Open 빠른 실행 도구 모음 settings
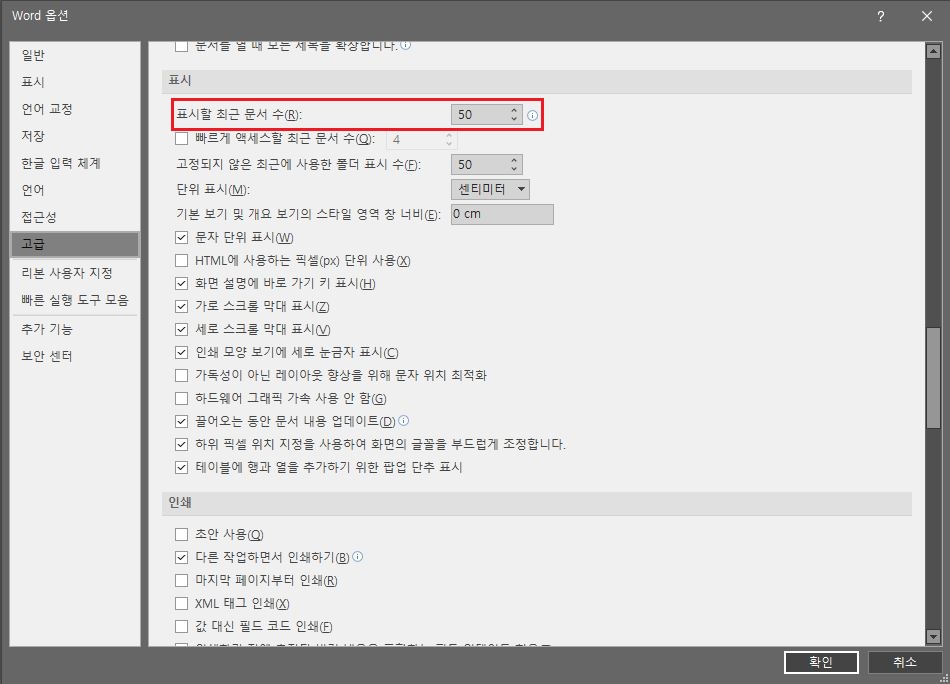Viewport: 950px width, 684px height. [x=75, y=300]
